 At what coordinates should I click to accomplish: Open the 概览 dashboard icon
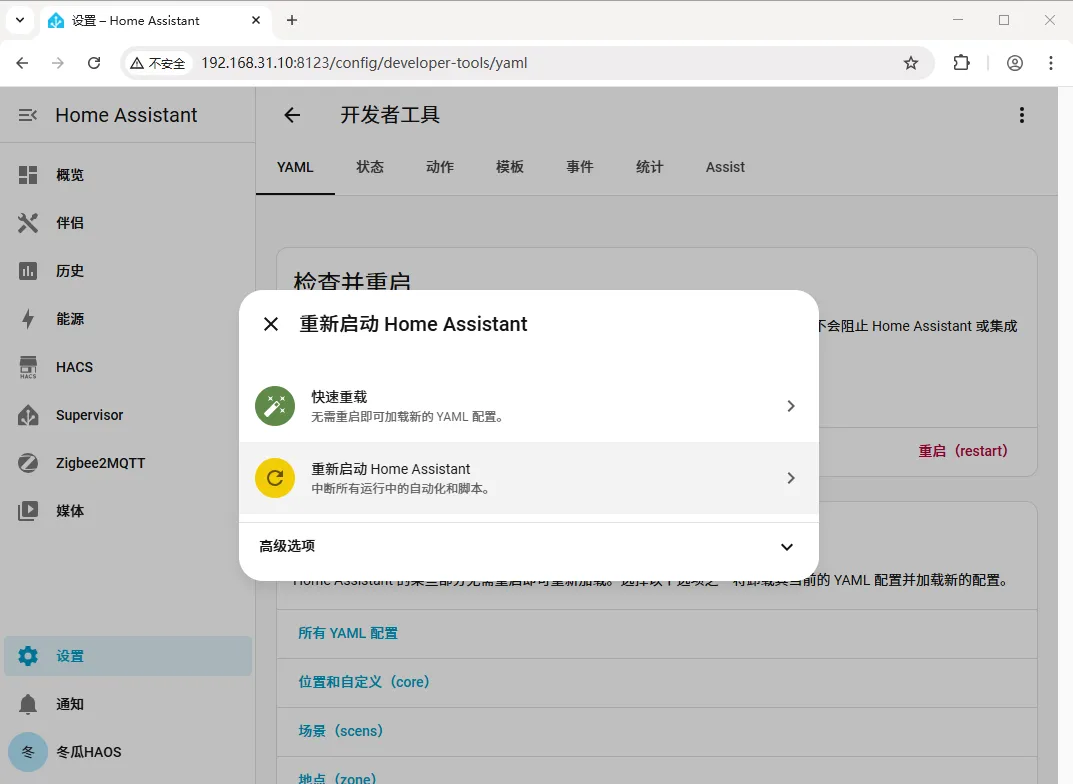click(x=27, y=175)
